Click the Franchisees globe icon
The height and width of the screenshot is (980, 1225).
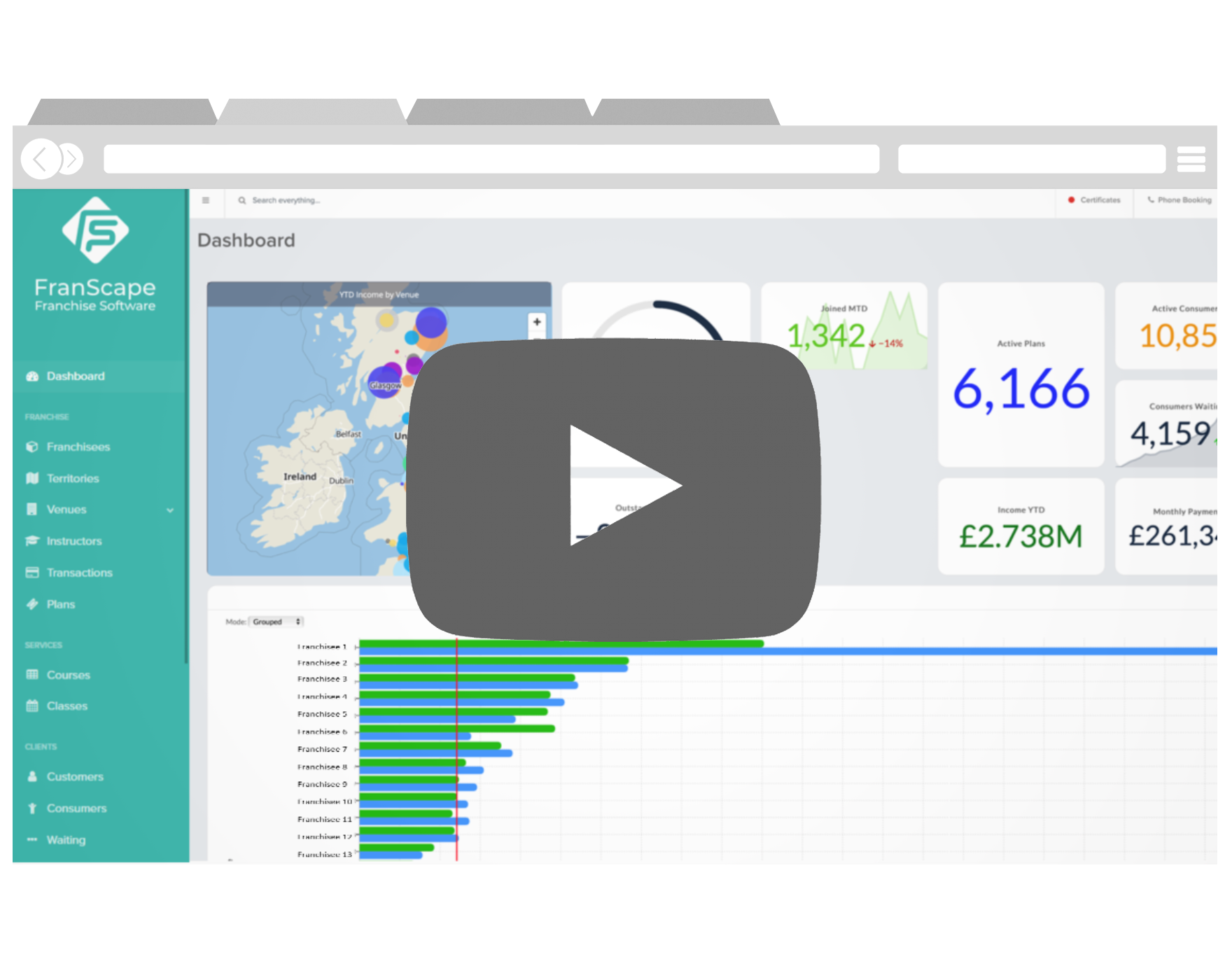pyautogui.click(x=32, y=447)
